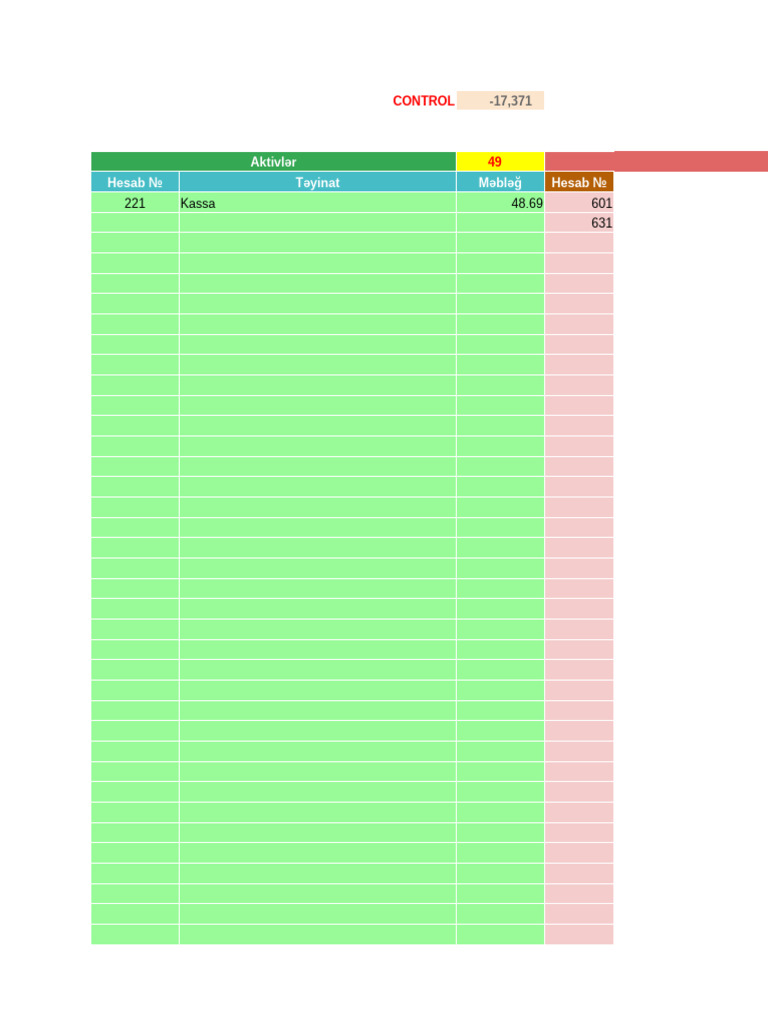
Task: Select the cell showing -17,371
Action: click(500, 101)
